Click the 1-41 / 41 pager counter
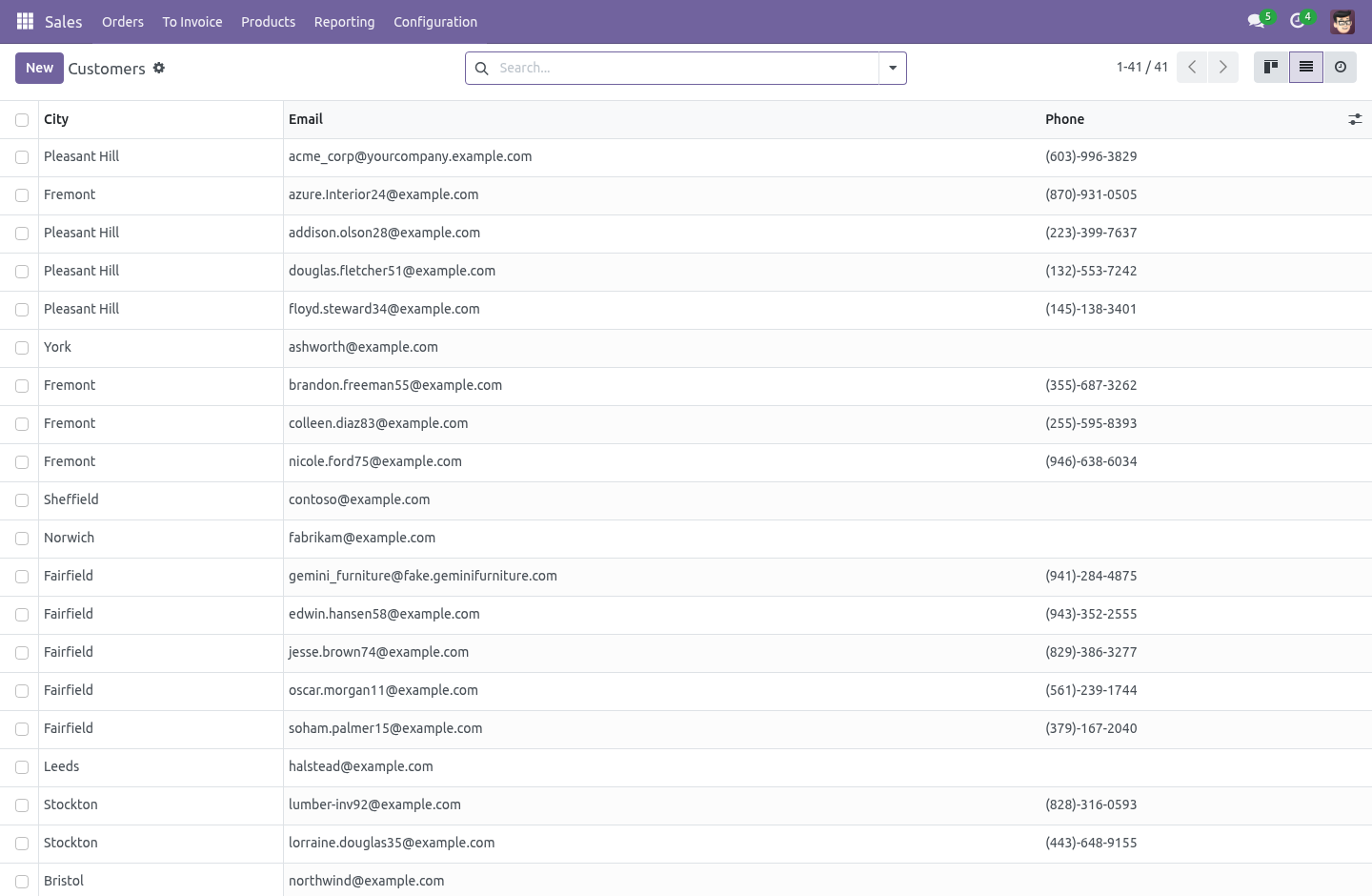The height and width of the screenshot is (896, 1372). [1142, 67]
